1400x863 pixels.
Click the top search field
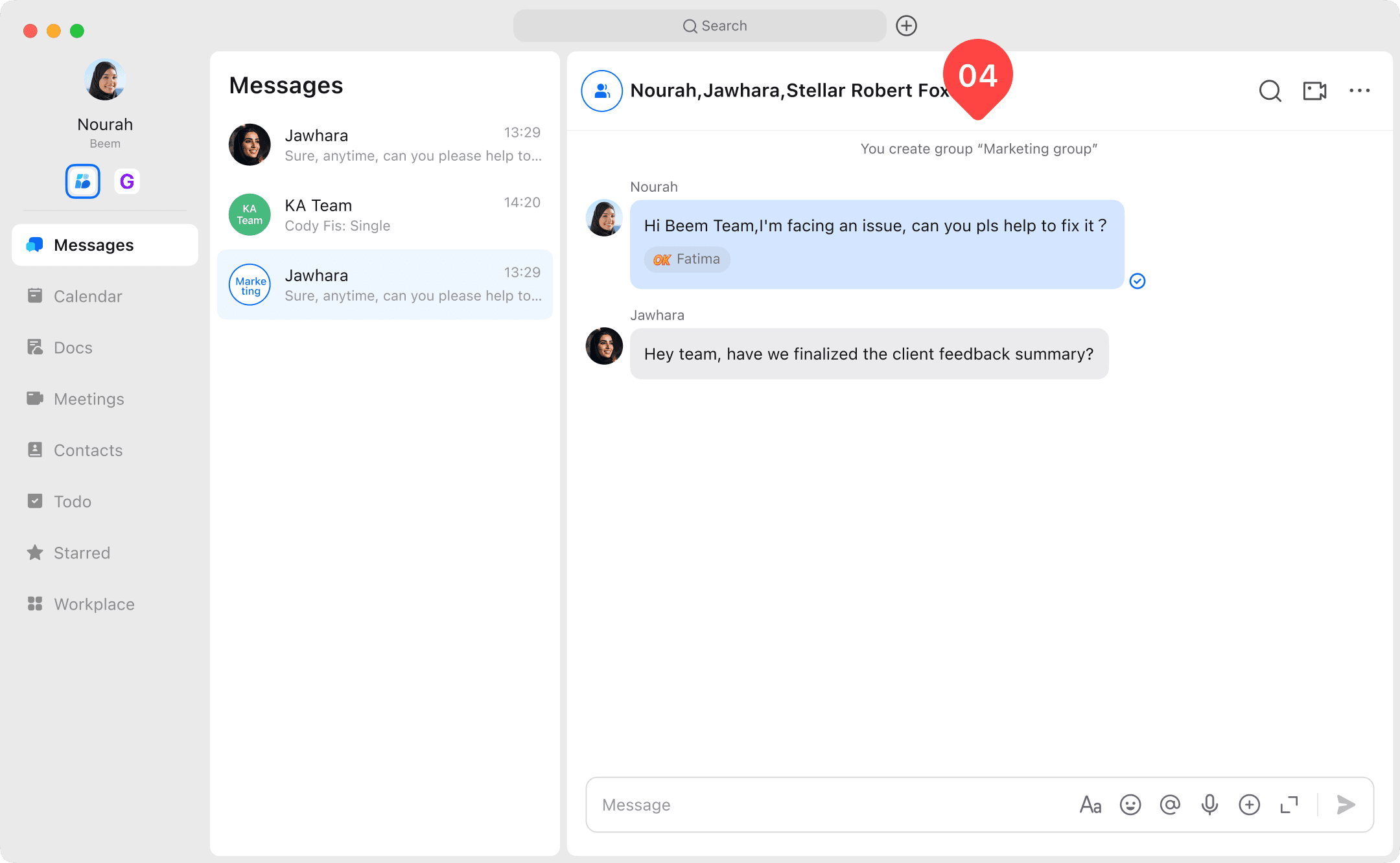tap(700, 26)
